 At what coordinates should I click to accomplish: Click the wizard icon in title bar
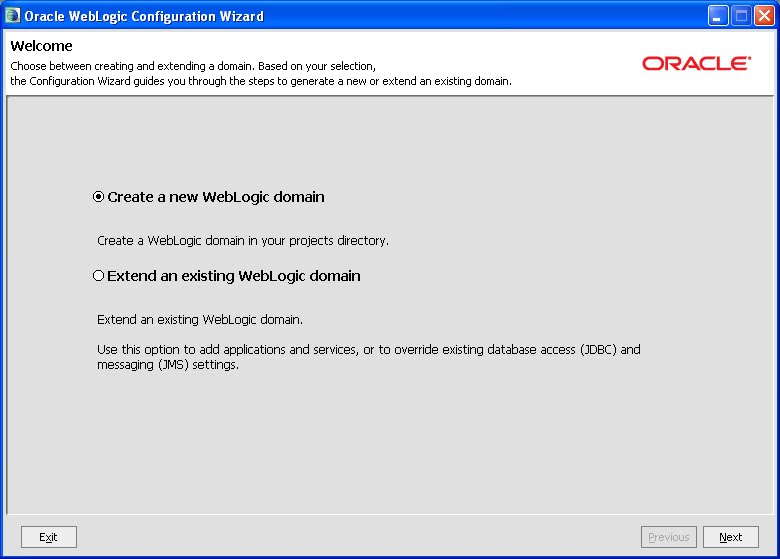(x=12, y=16)
